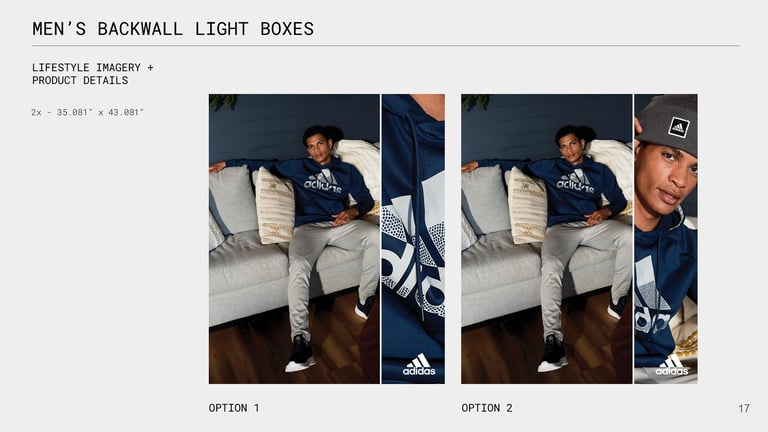Click the "LIFESTYLE IMAGERY + PRODUCT DETAILS" subtitle
Viewport: 768px width, 432px height.
click(x=93, y=74)
